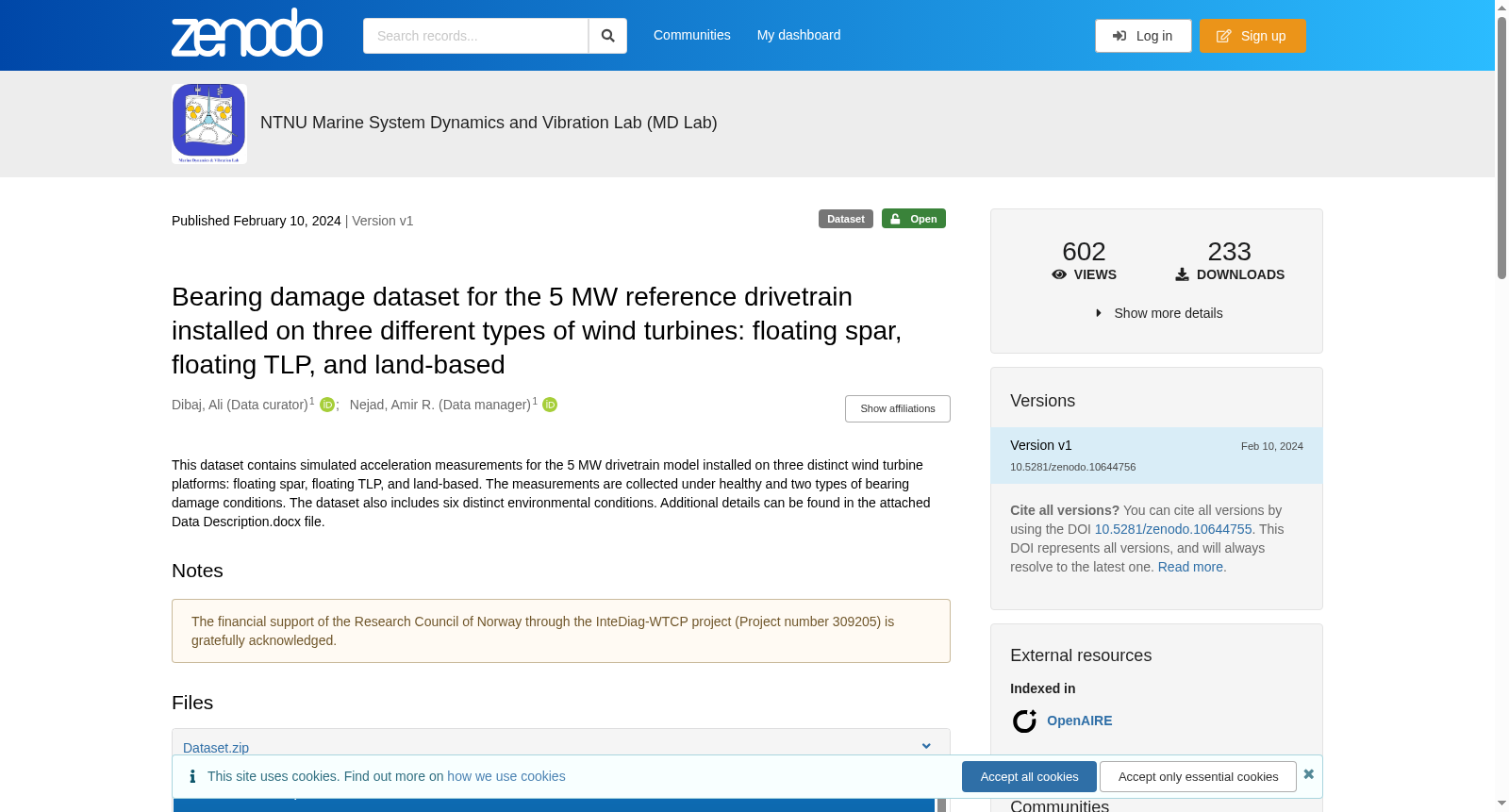The height and width of the screenshot is (812, 1509).
Task: Go to My dashboard
Action: pos(799,35)
